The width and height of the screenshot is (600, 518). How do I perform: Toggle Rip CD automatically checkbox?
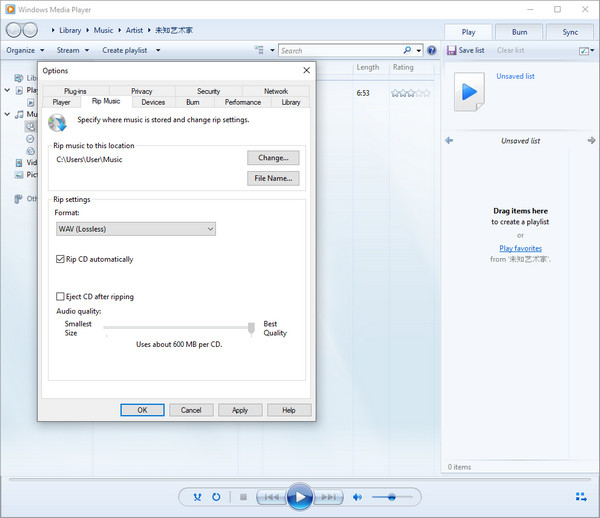tap(60, 259)
